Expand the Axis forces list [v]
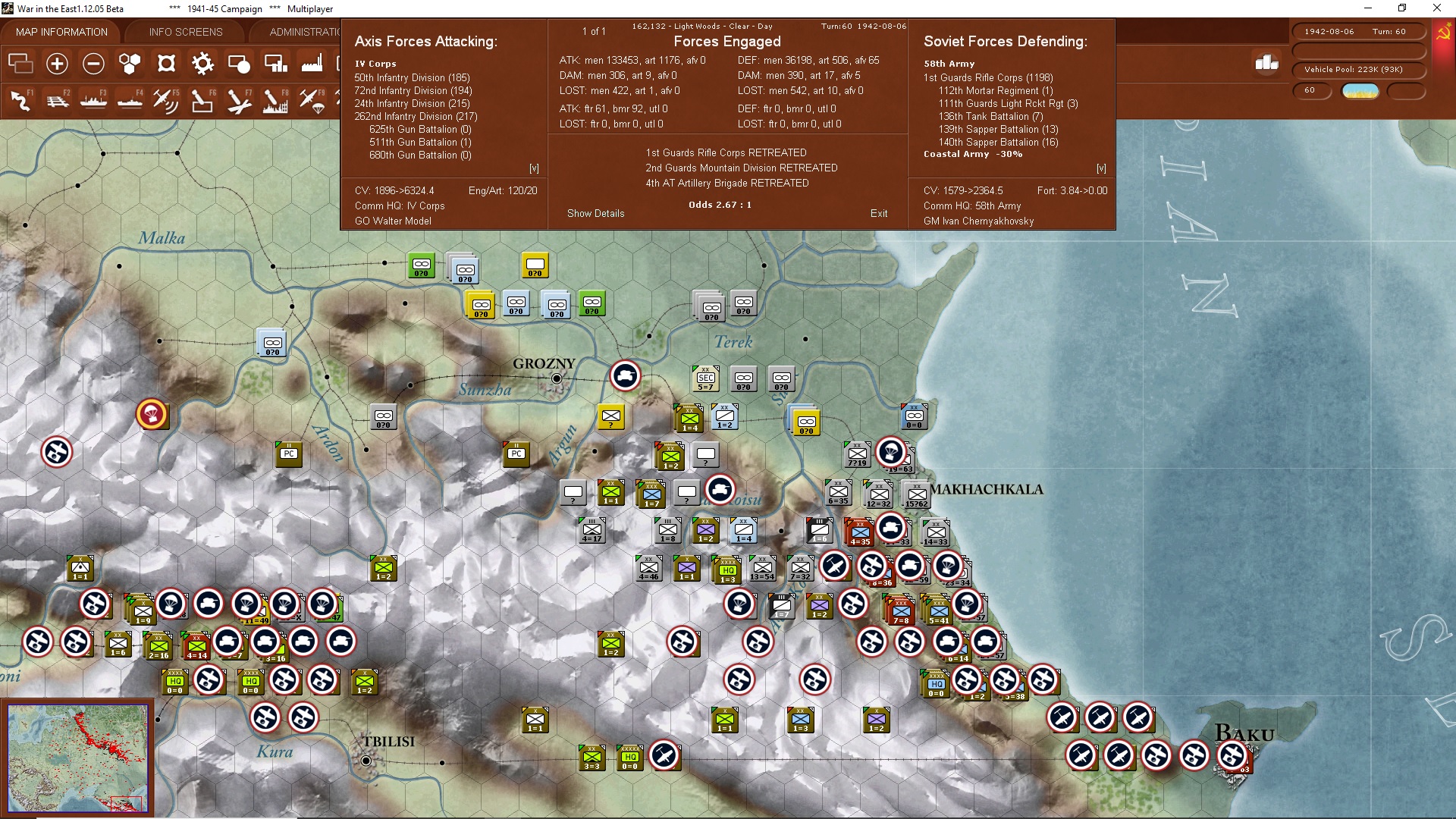 point(534,168)
